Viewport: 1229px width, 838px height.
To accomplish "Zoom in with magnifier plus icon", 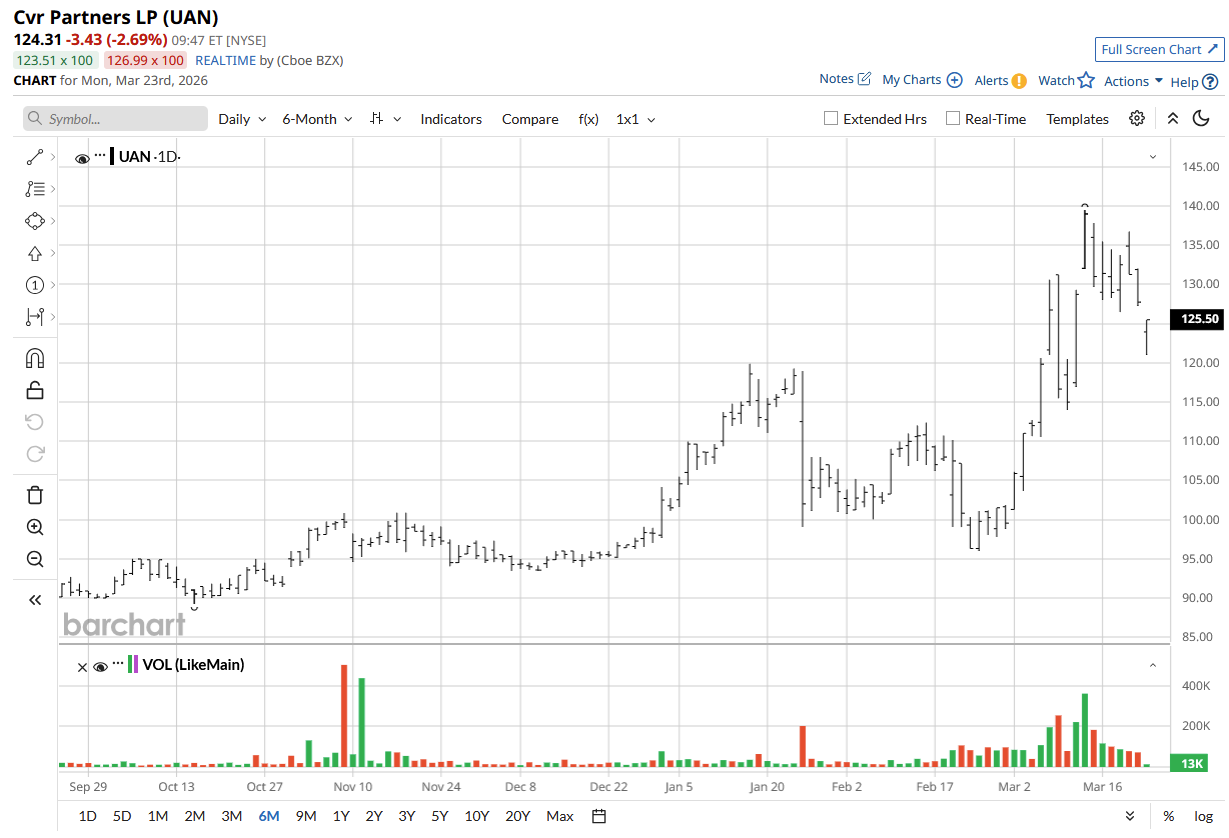I will coord(35,527).
